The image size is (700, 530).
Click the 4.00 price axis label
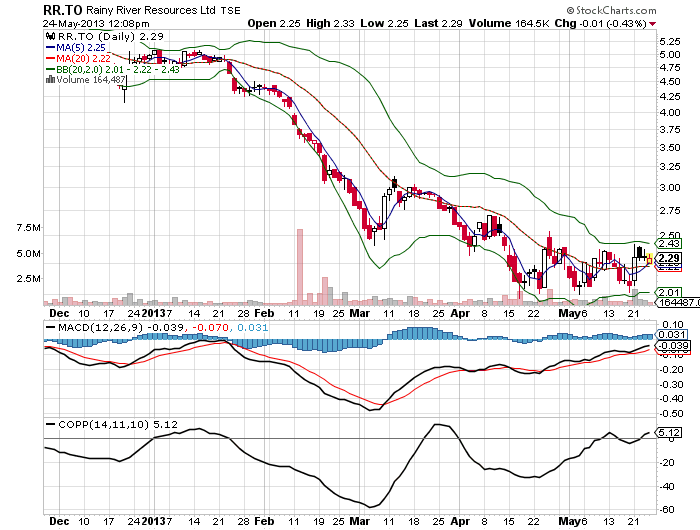tap(670, 113)
